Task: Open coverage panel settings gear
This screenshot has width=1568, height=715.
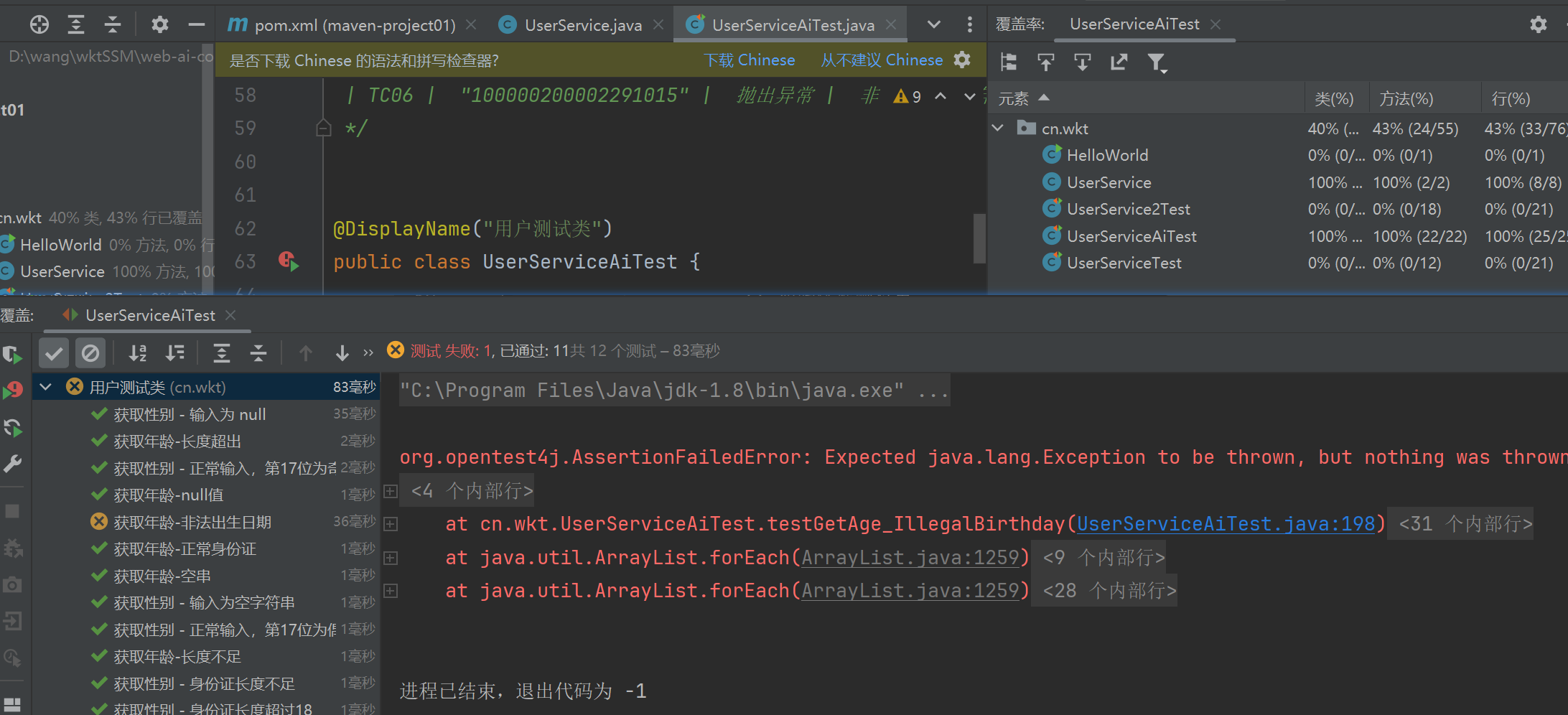Action: tap(1538, 25)
